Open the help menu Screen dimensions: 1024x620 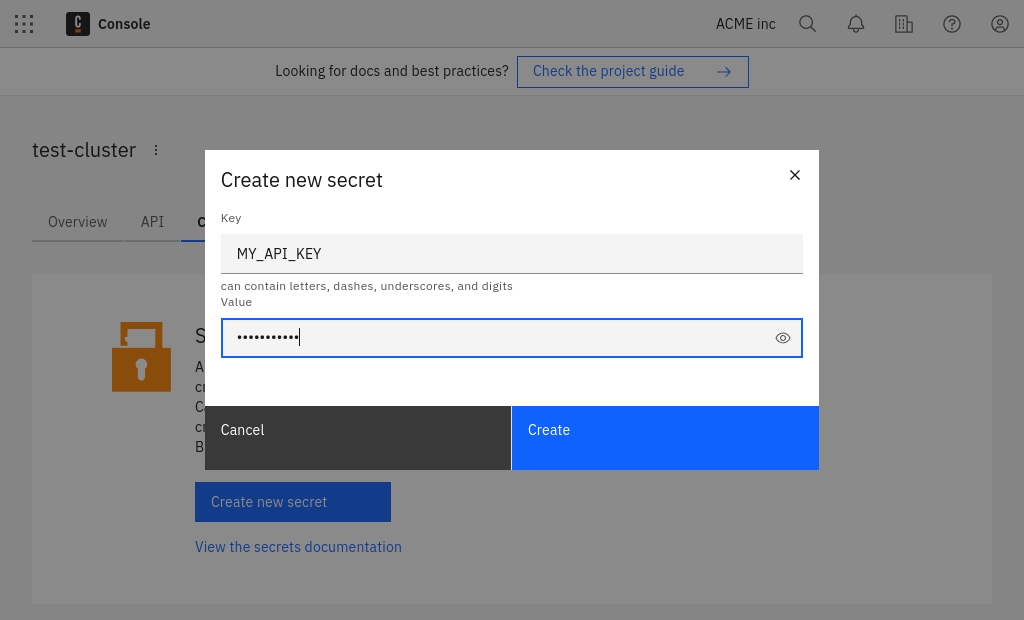(x=951, y=23)
